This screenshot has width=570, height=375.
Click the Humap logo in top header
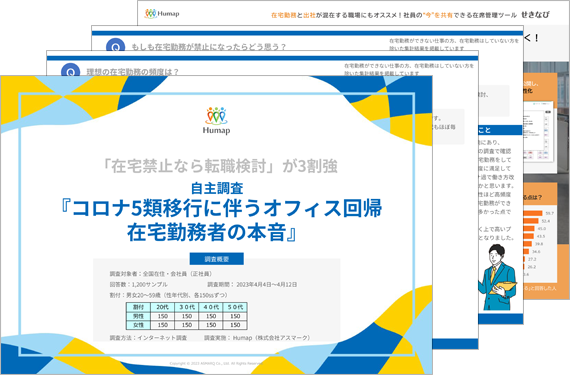click(x=162, y=14)
